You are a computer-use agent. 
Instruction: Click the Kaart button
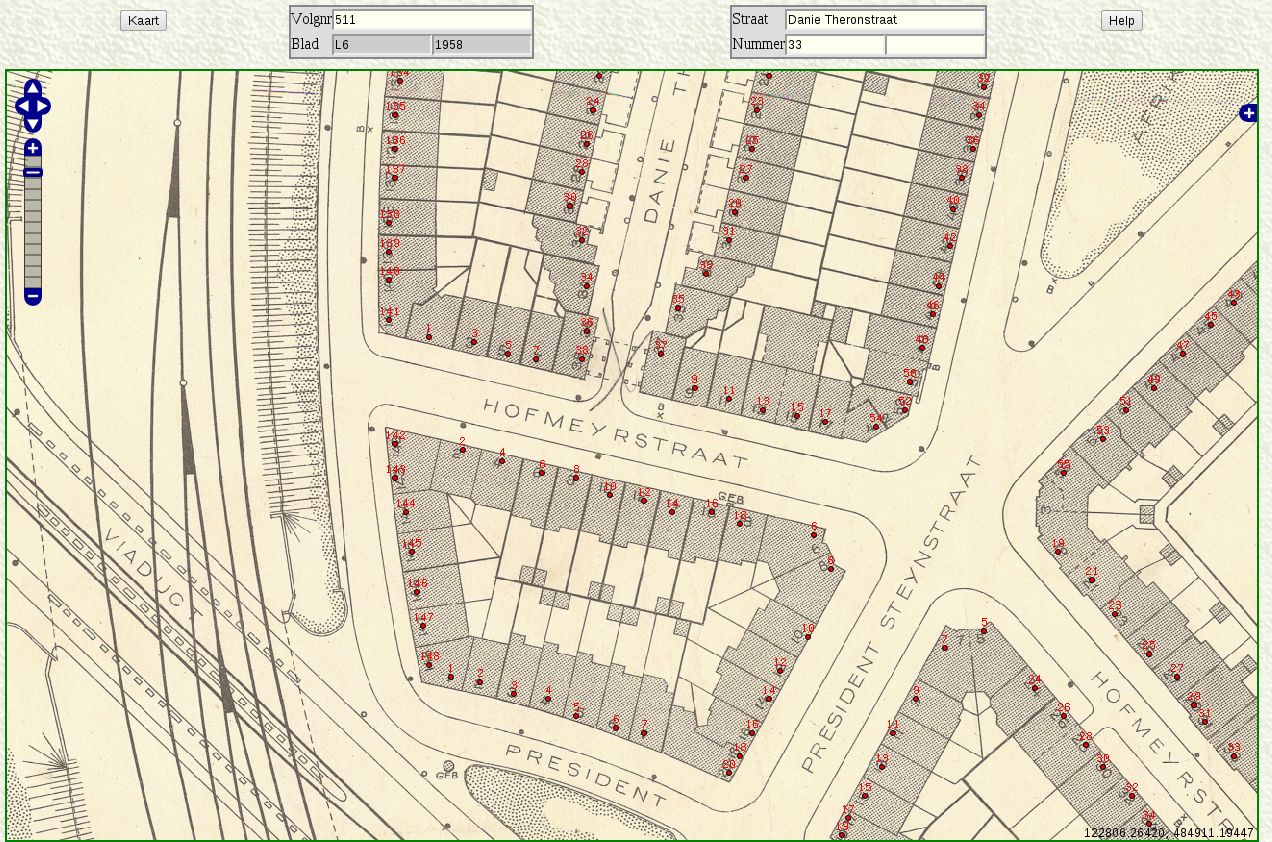(143, 20)
